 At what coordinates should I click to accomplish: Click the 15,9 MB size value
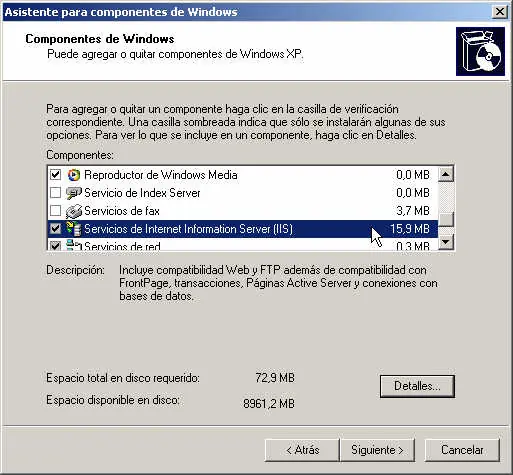[410, 229]
